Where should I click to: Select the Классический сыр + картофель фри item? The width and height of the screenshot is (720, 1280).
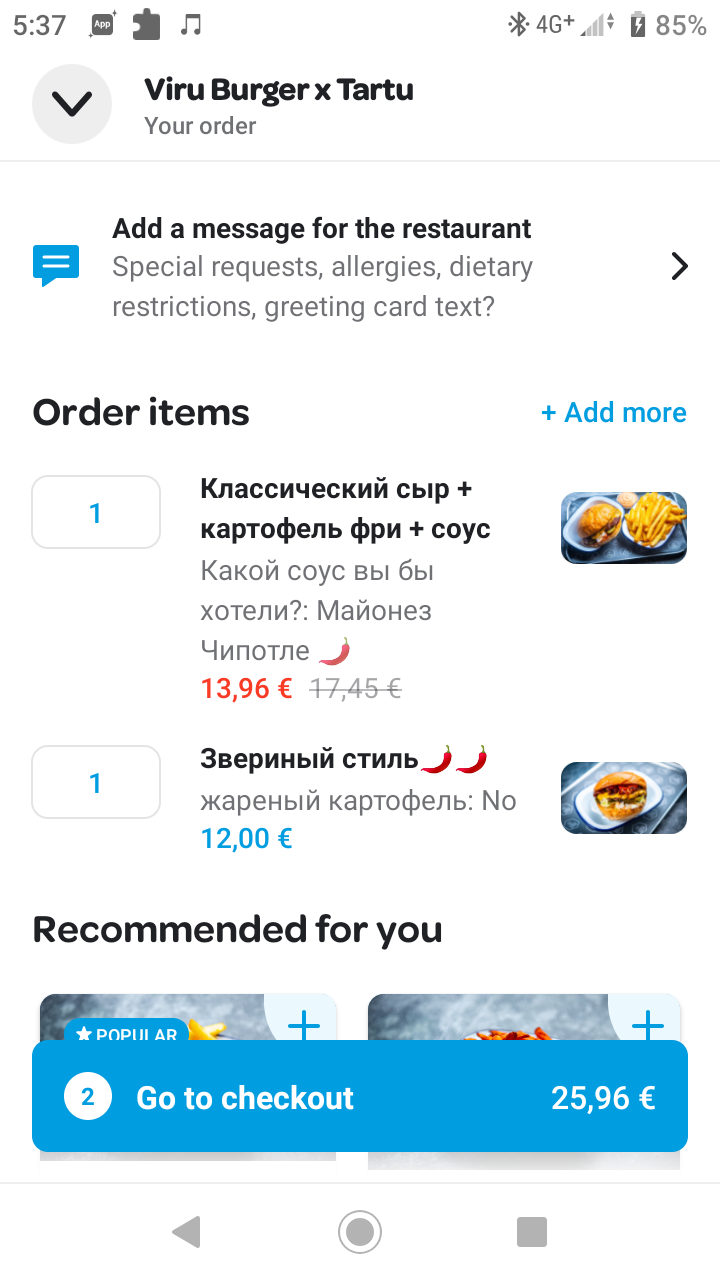coord(345,508)
